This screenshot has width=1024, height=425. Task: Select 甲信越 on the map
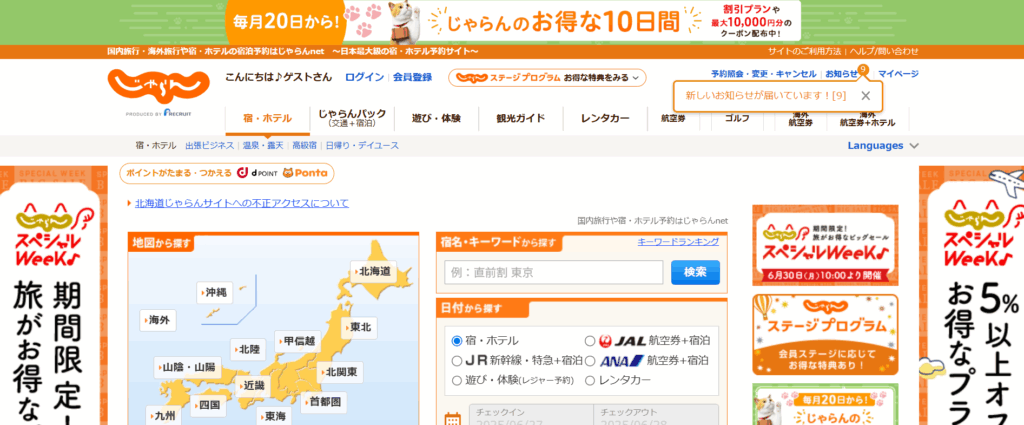[299, 341]
